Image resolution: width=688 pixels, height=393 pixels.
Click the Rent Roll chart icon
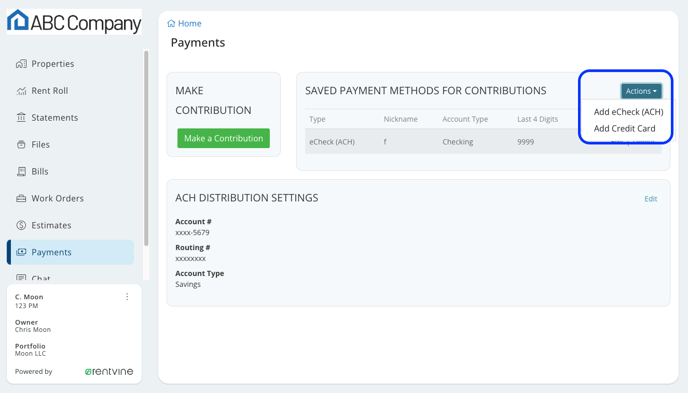[21, 91]
